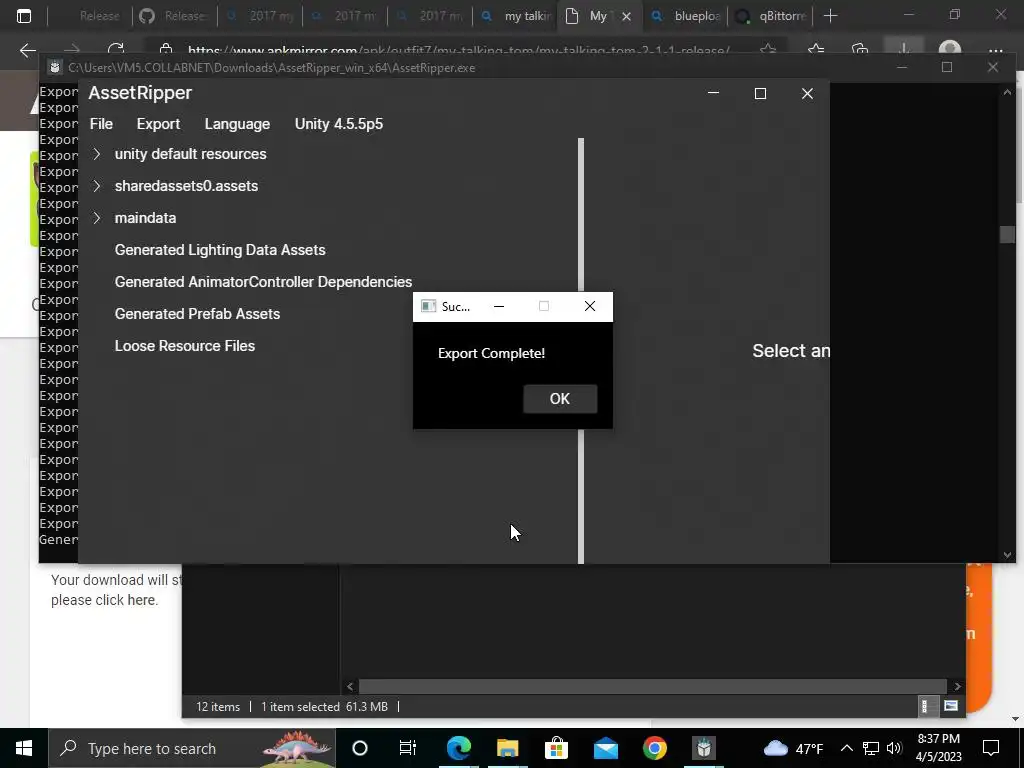Click OK in the Export Complete dialog
1024x768 pixels.
(560, 398)
